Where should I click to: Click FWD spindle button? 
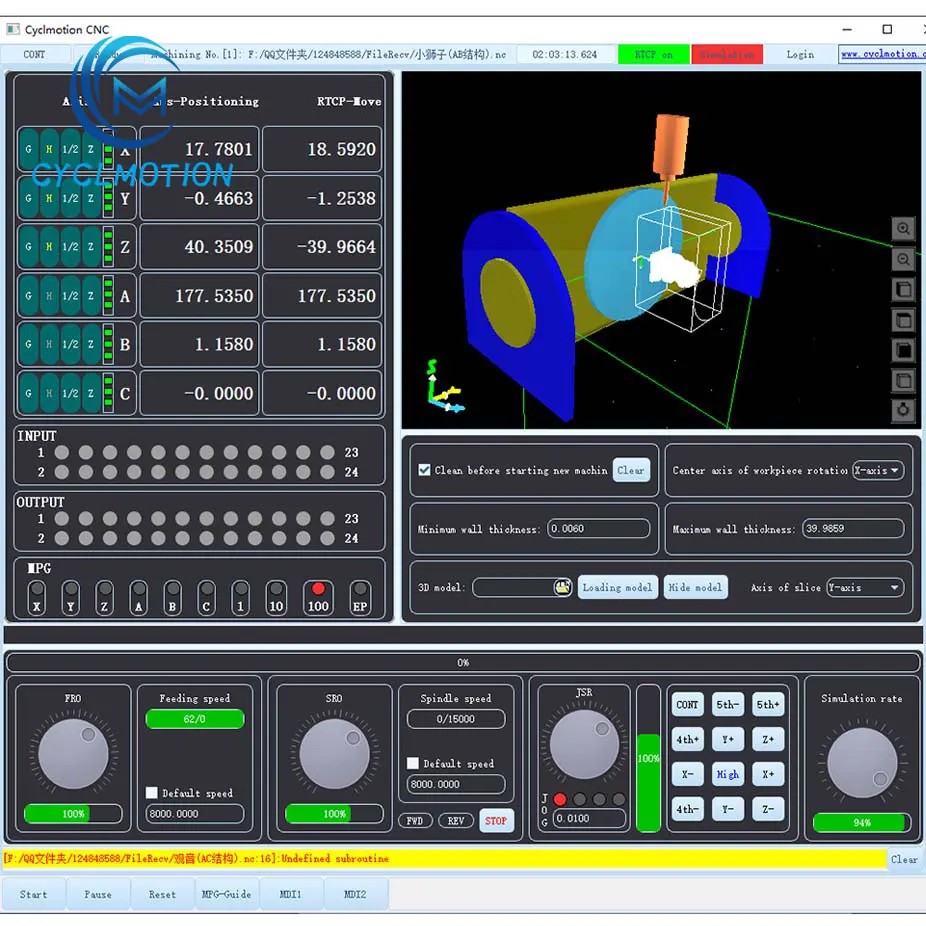[x=415, y=820]
